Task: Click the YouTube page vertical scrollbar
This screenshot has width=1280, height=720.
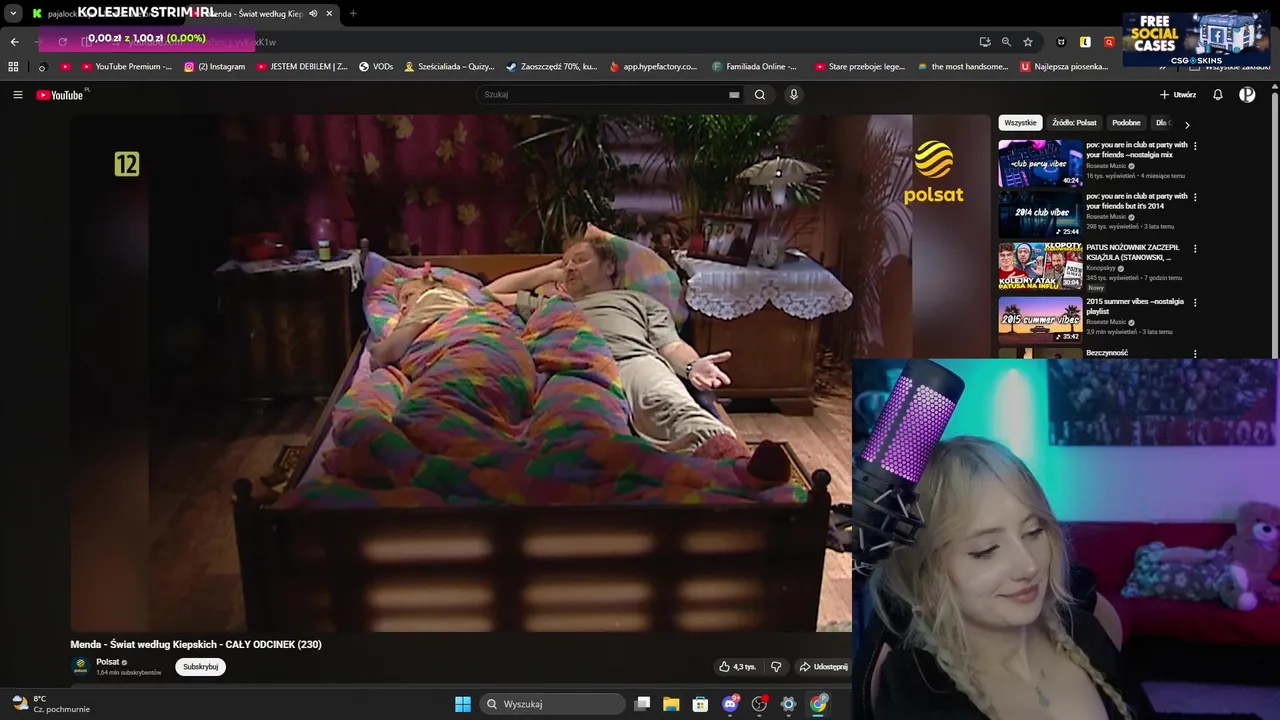Action: point(1275,220)
